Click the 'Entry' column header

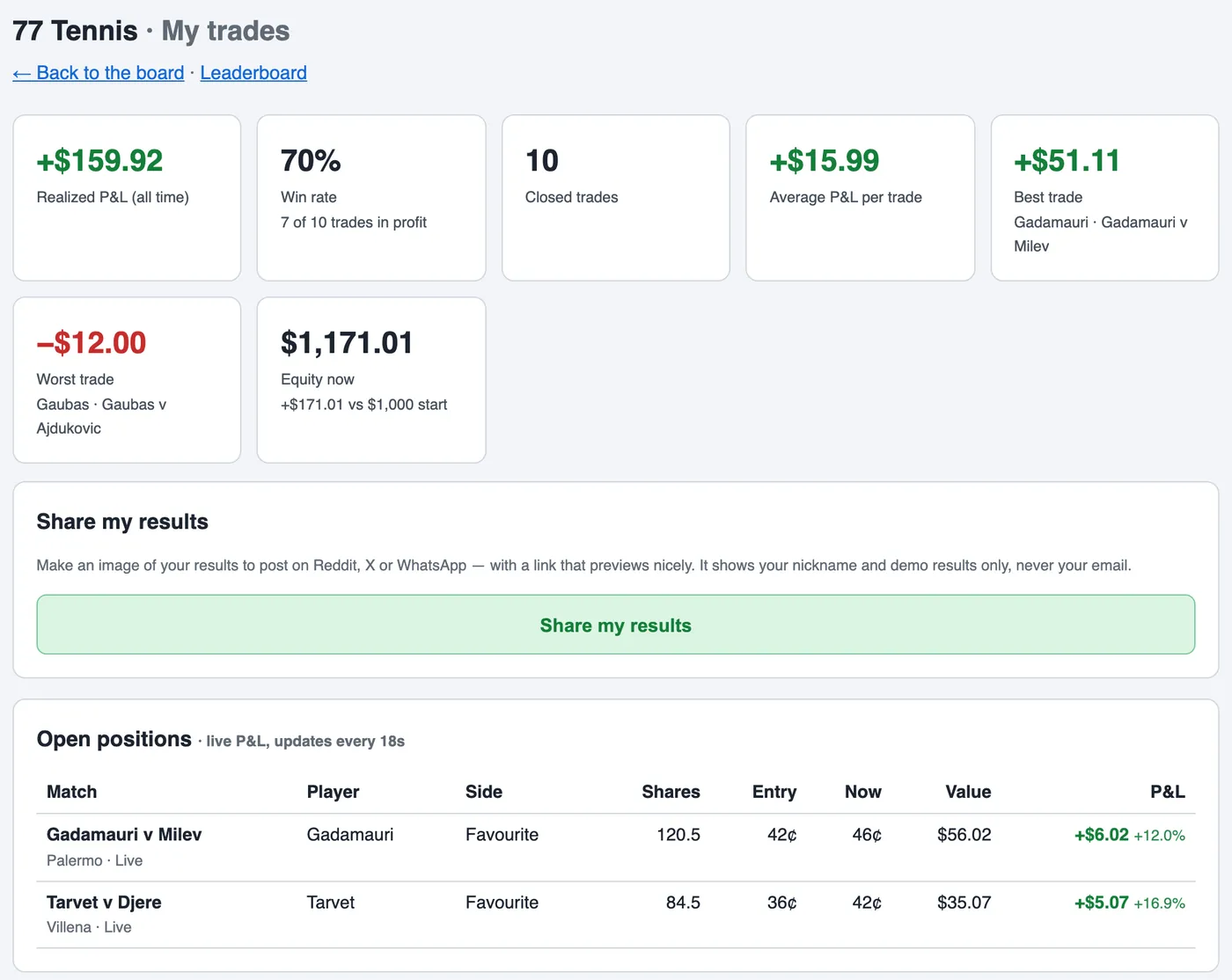pyautogui.click(x=774, y=792)
